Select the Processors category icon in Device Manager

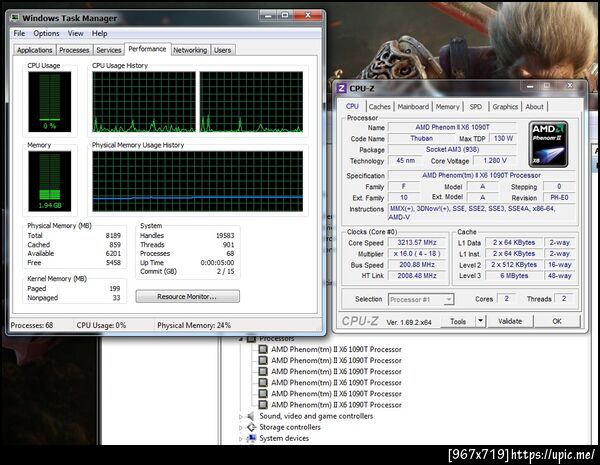tap(251, 339)
